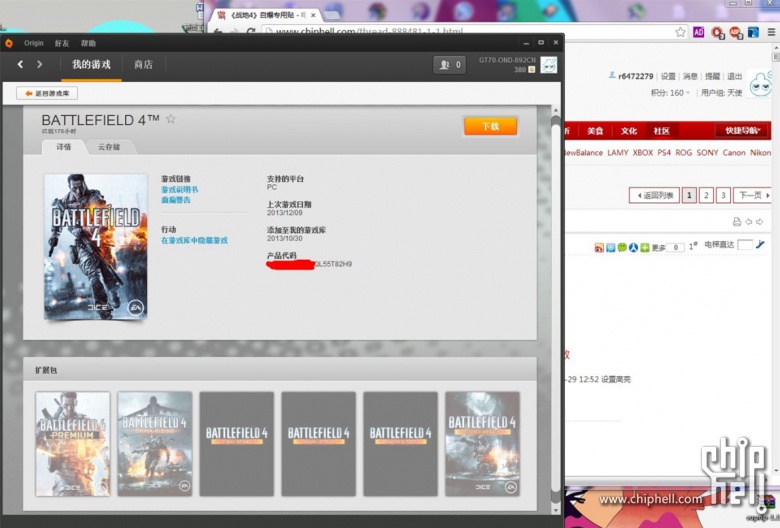
Task: Click the green plus share icon
Action: [x=645, y=247]
